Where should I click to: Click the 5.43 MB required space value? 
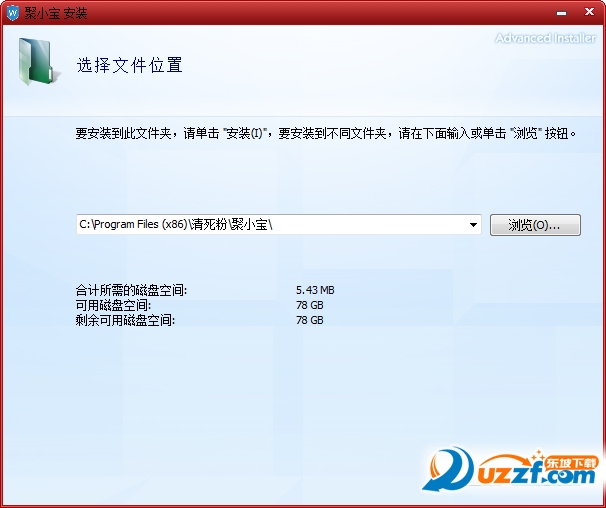click(x=315, y=290)
